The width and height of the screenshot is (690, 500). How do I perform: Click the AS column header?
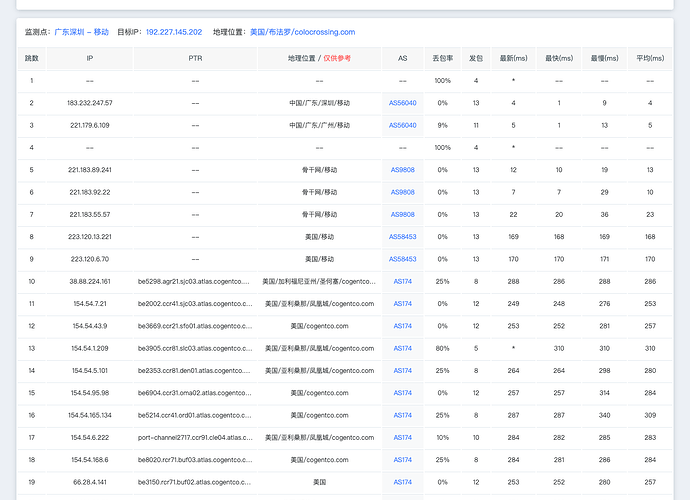(x=403, y=59)
